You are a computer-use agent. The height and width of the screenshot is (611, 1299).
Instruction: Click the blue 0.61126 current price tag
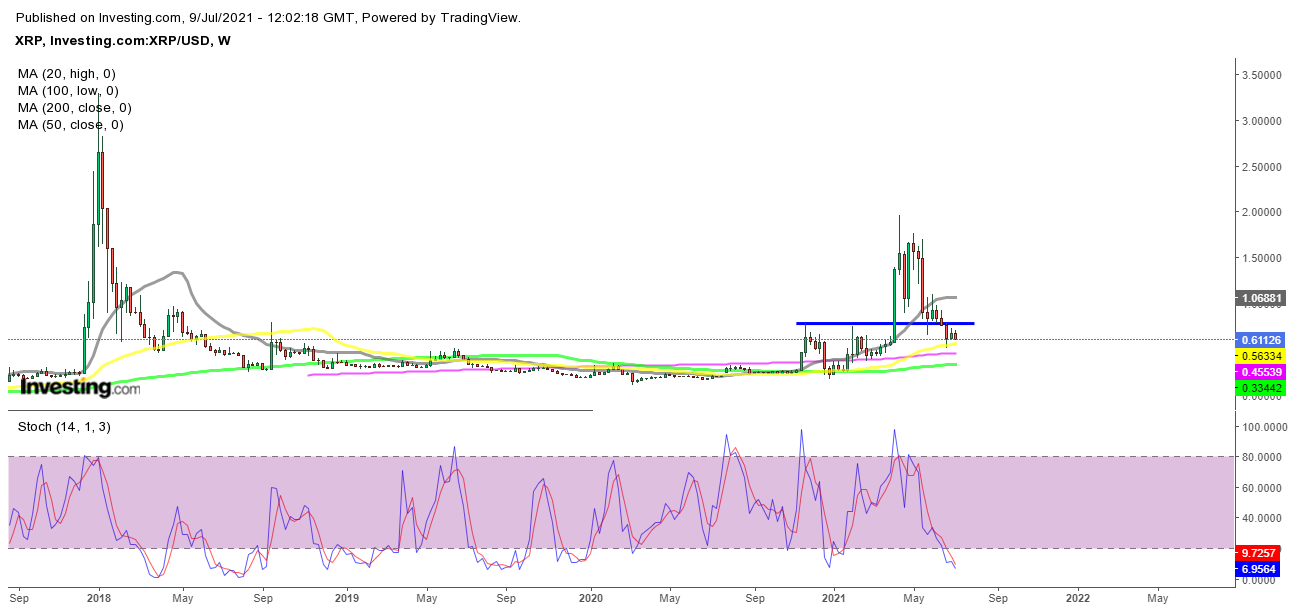(x=1263, y=340)
